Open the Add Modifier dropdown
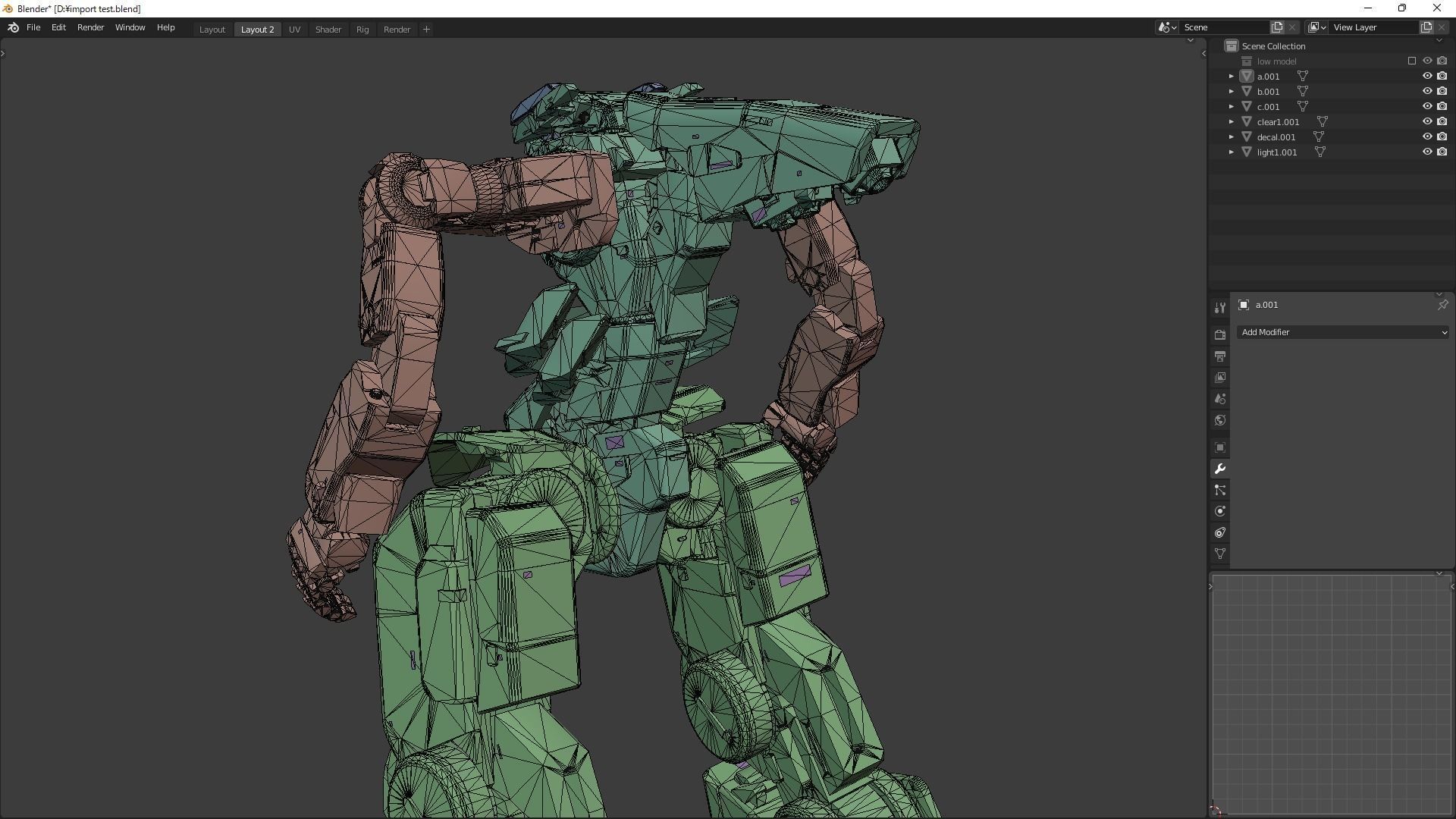Viewport: 1456px width, 819px height. [1343, 332]
